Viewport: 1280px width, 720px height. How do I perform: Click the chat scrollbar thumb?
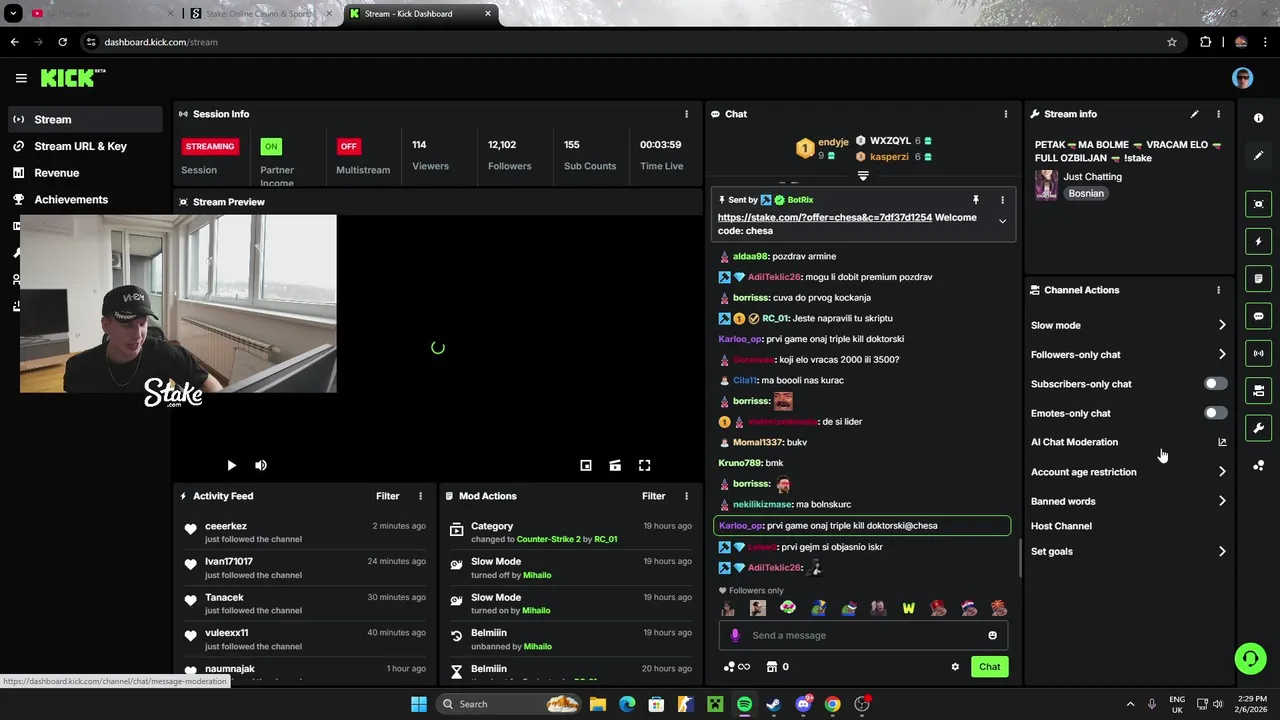pos(1020,558)
